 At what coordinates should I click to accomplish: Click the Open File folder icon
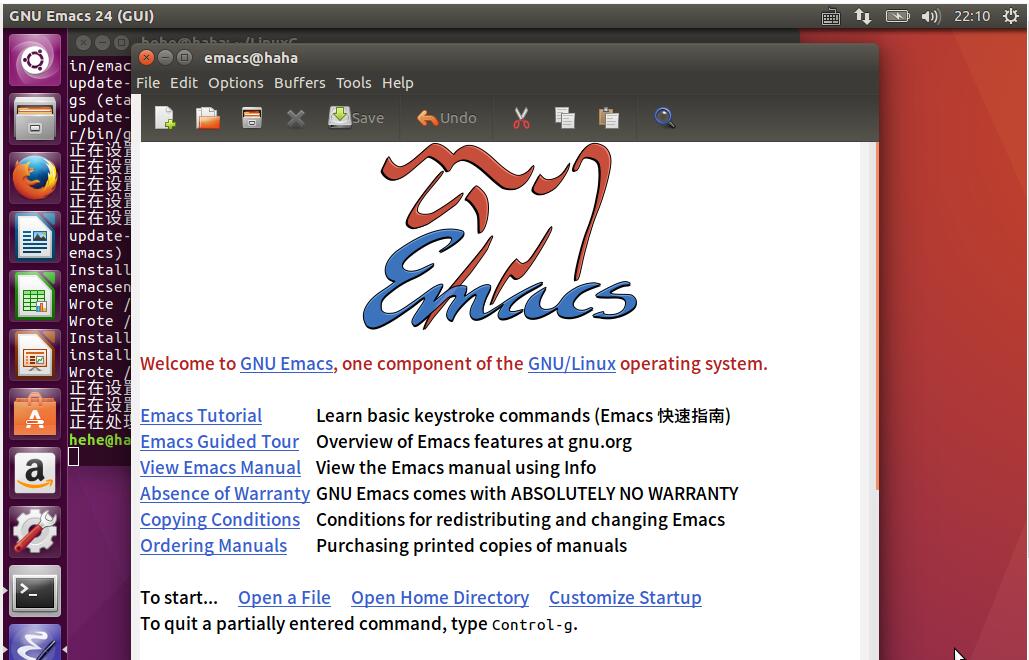tap(208, 118)
